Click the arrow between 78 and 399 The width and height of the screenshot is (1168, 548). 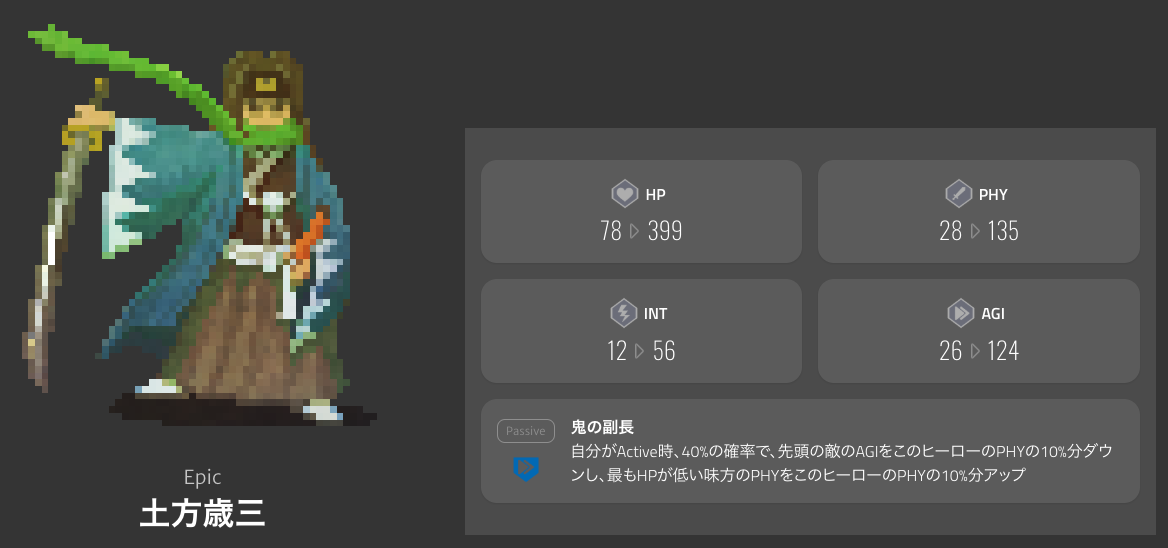point(635,232)
